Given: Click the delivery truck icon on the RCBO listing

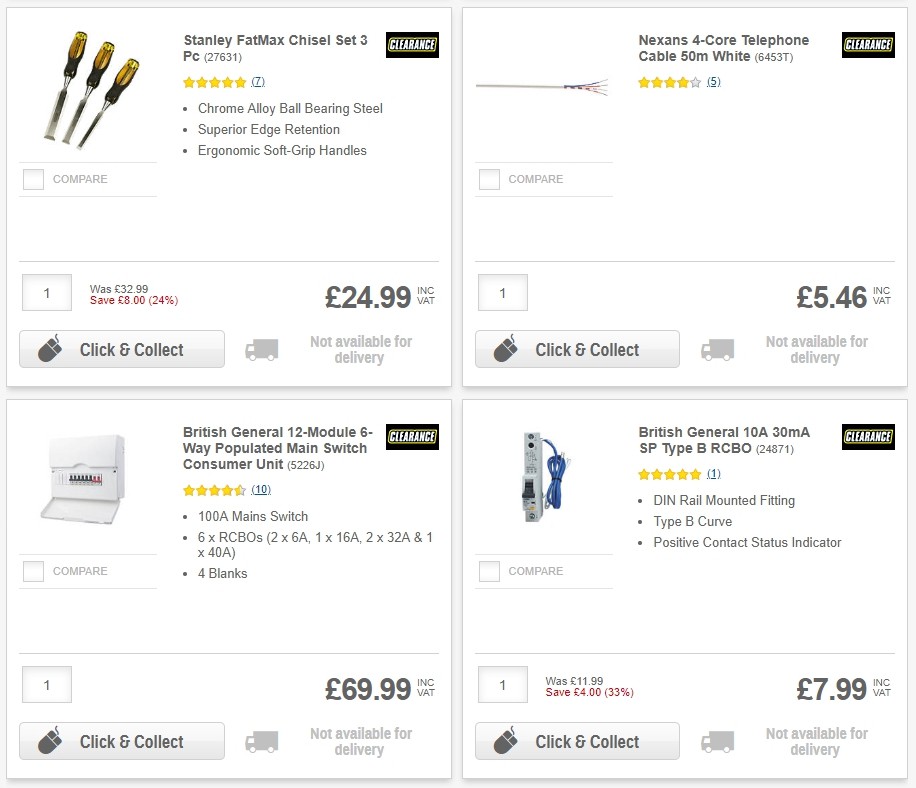Looking at the screenshot, I should point(718,742).
